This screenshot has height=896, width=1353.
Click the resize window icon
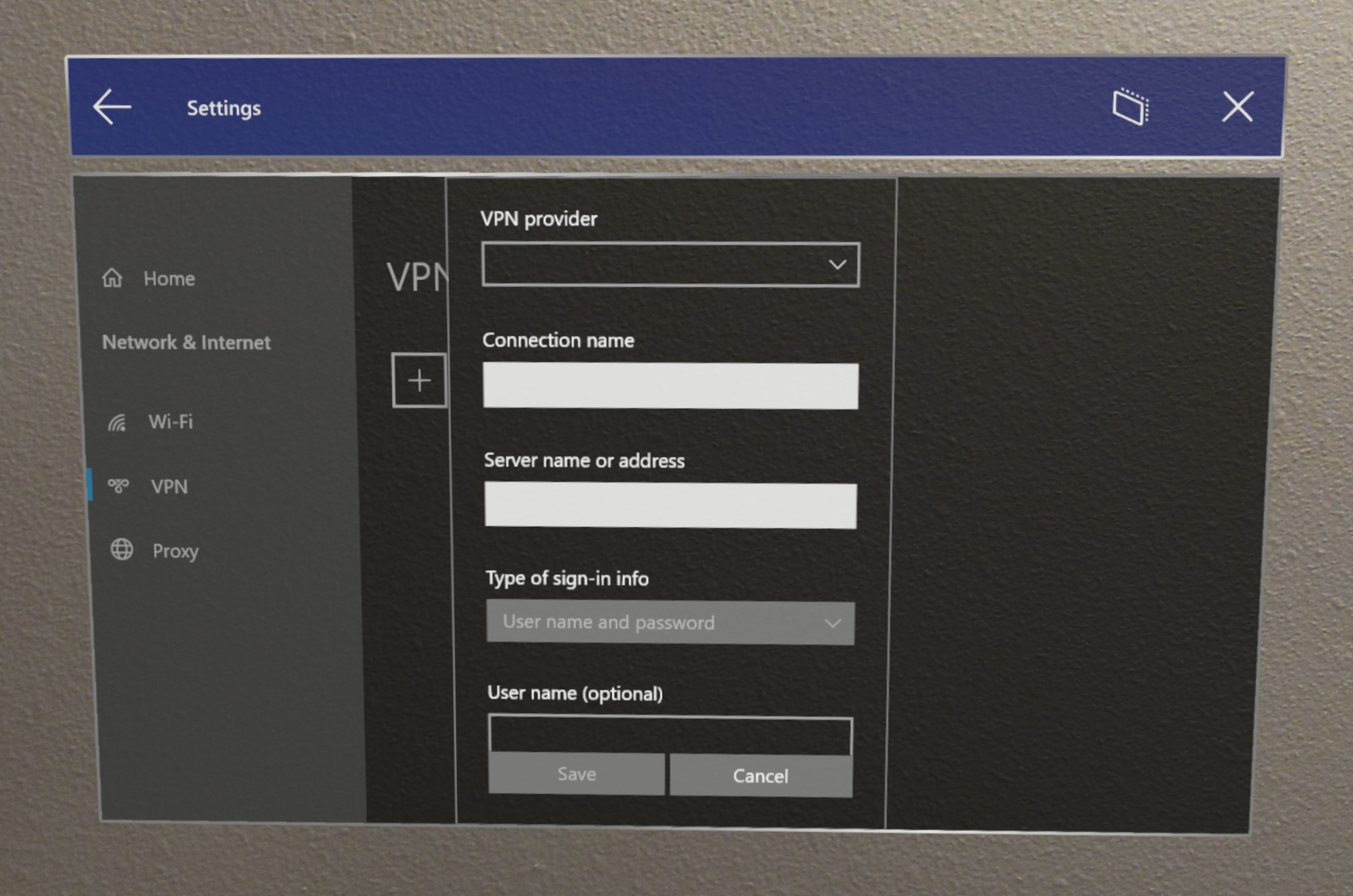[1130, 107]
